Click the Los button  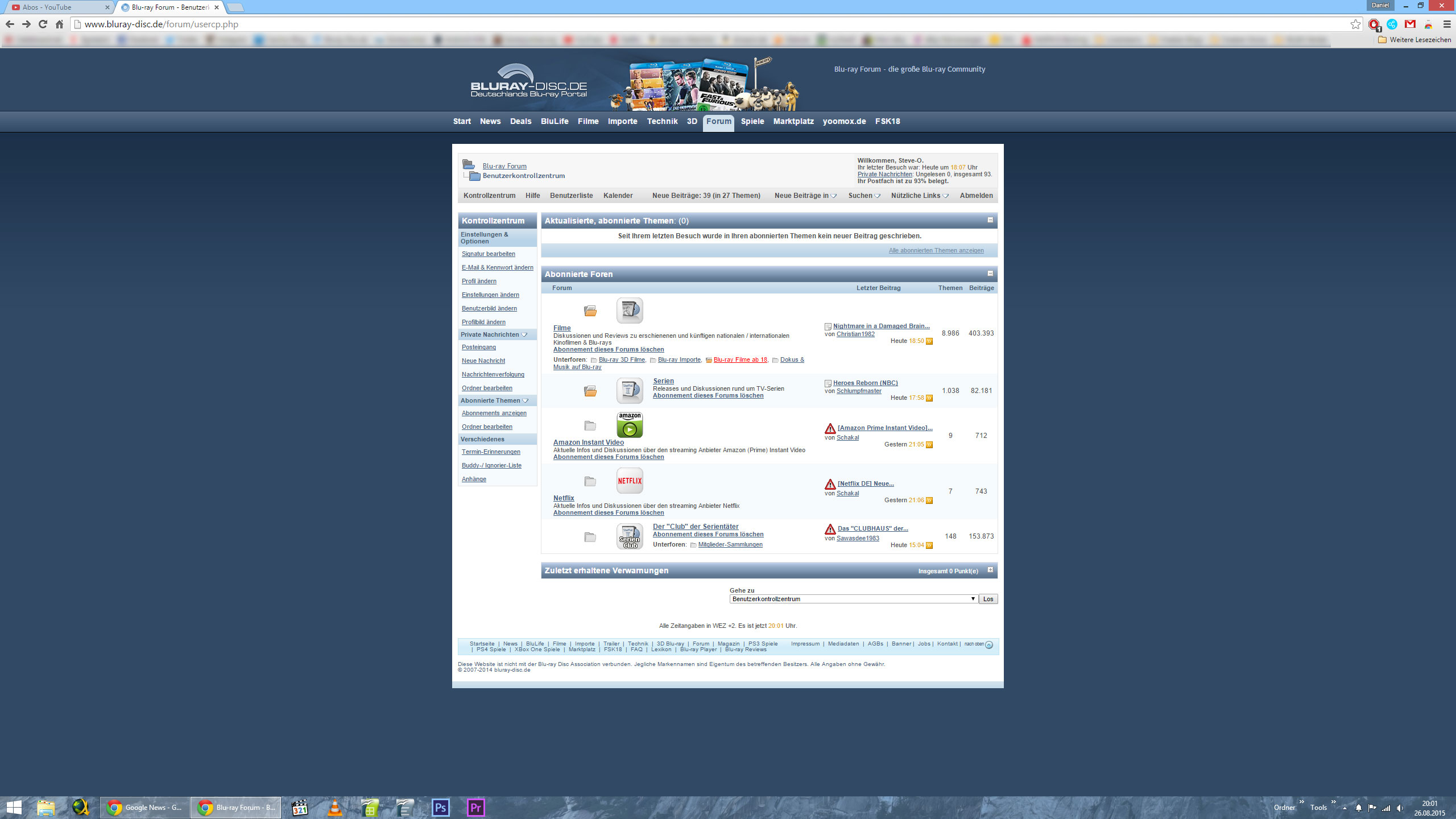pyautogui.click(x=988, y=599)
